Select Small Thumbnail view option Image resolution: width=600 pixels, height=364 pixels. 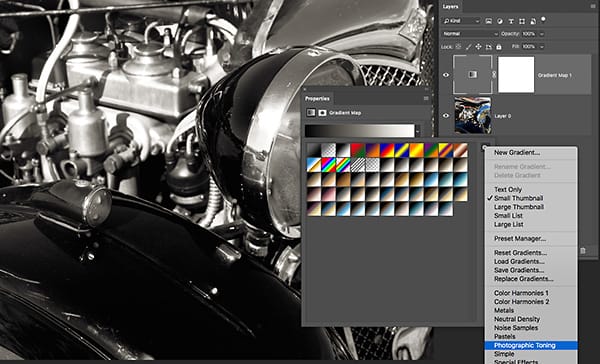518,198
